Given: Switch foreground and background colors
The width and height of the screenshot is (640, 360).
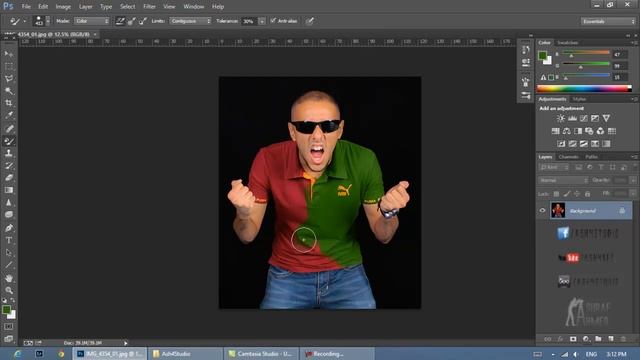Looking at the screenshot, I should click(x=13, y=300).
